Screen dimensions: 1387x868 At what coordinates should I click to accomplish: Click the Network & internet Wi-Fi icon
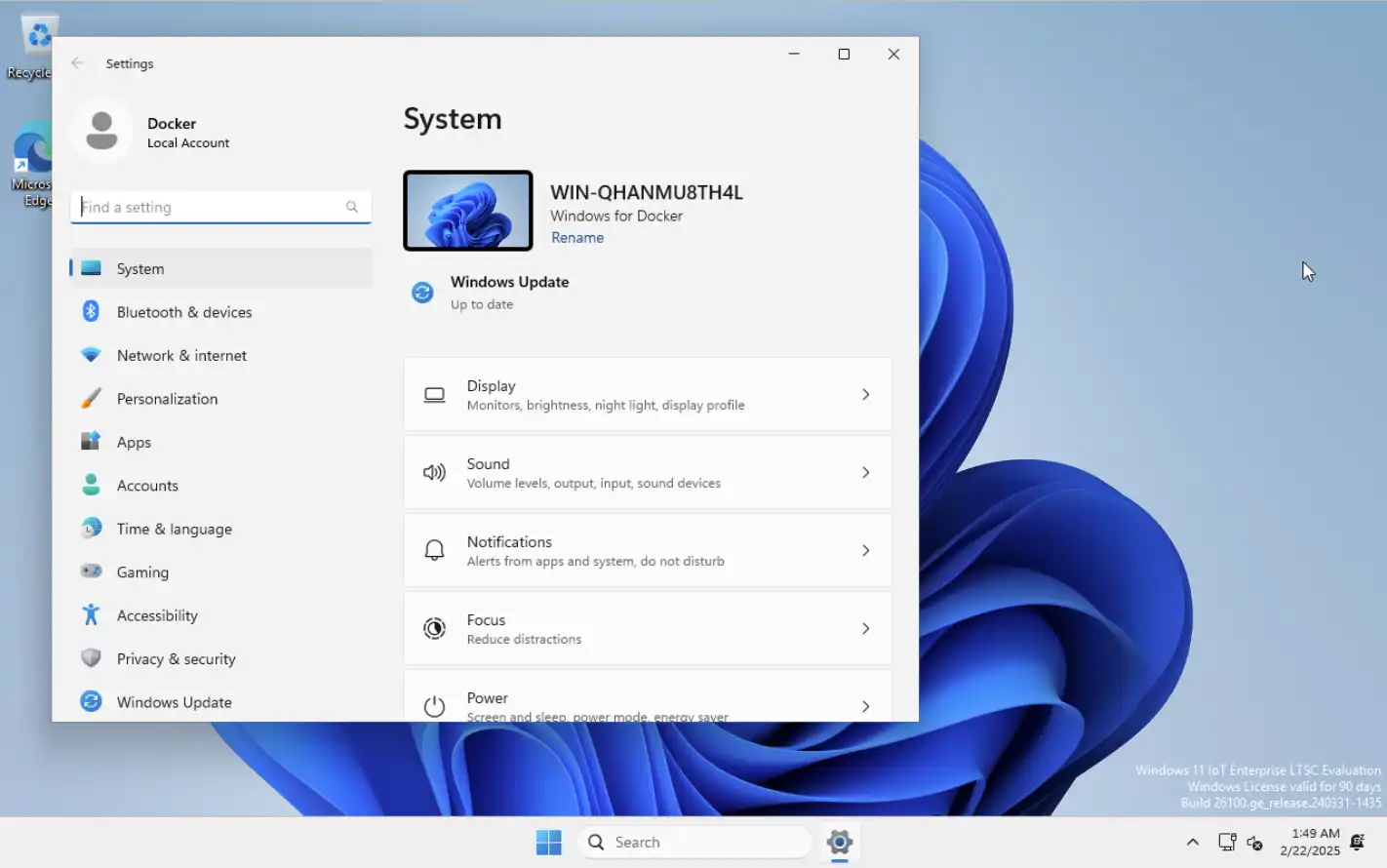click(x=91, y=355)
